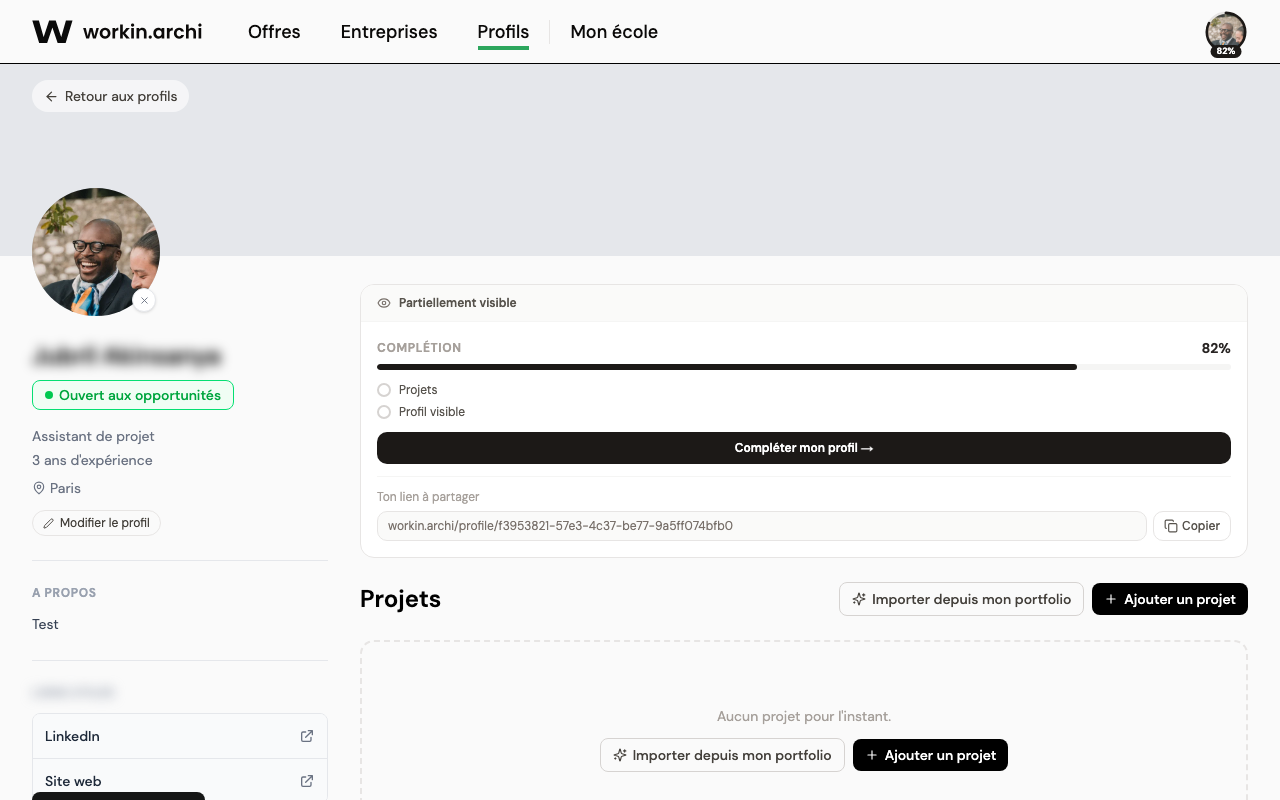This screenshot has width=1280, height=800.
Task: Select the Projets checklist circle
Action: click(x=384, y=390)
